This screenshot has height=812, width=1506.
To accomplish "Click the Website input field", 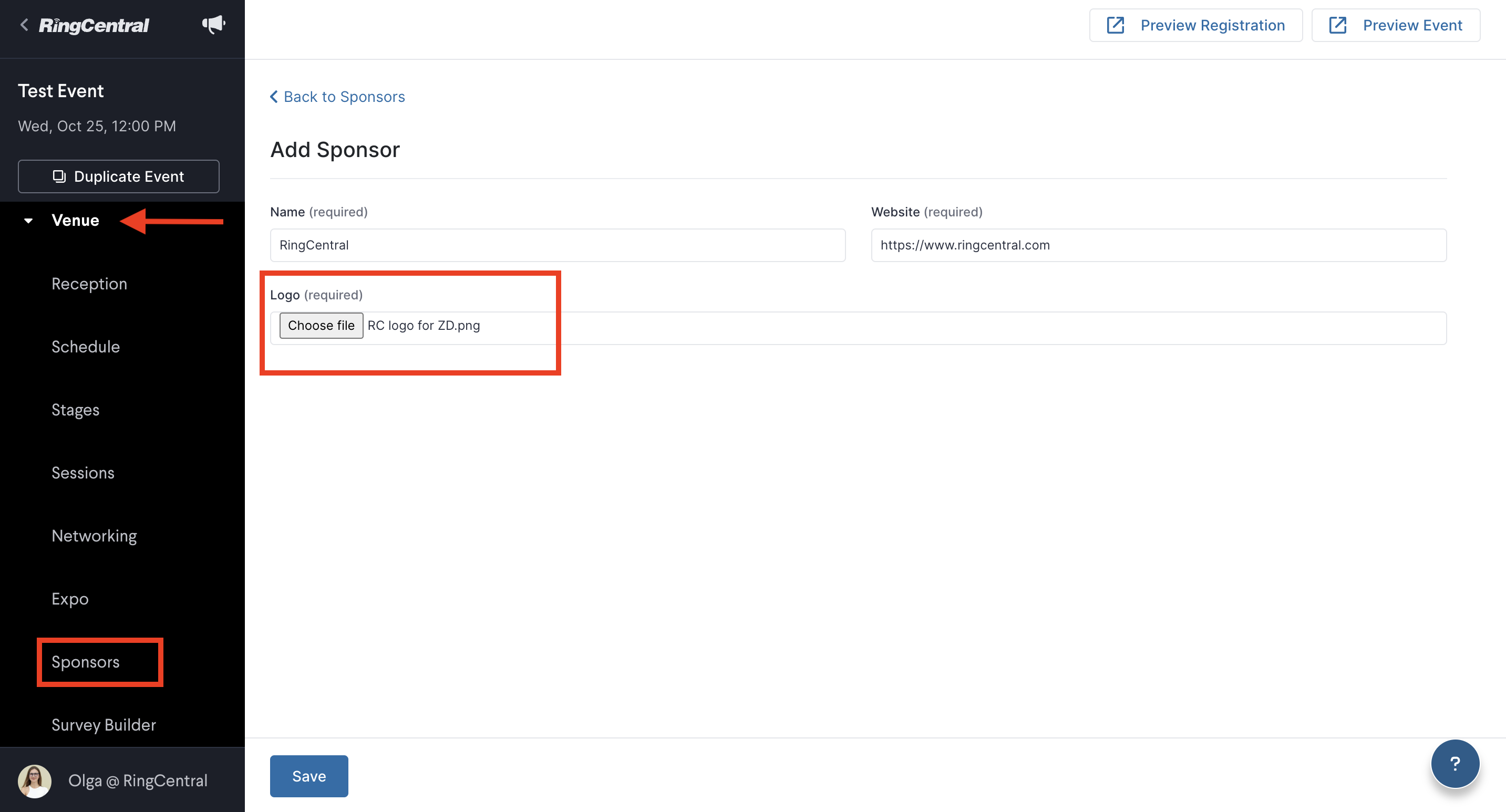I will coord(1158,245).
